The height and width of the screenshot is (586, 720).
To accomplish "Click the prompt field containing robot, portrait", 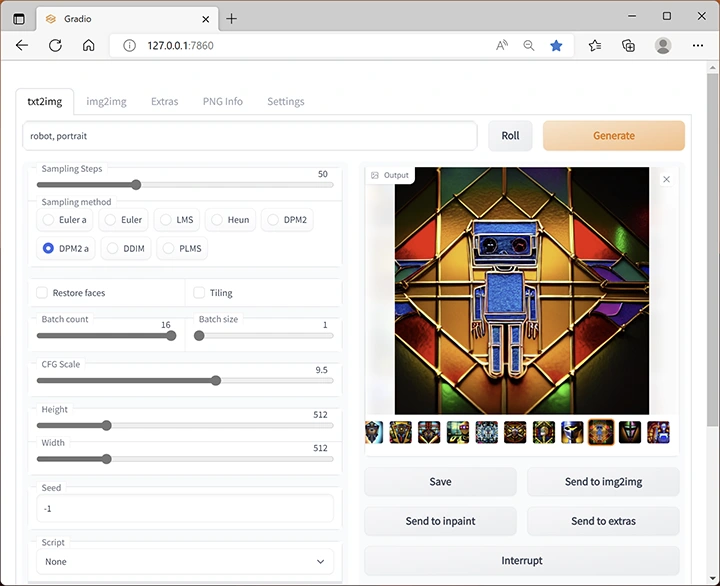I will pyautogui.click(x=250, y=136).
